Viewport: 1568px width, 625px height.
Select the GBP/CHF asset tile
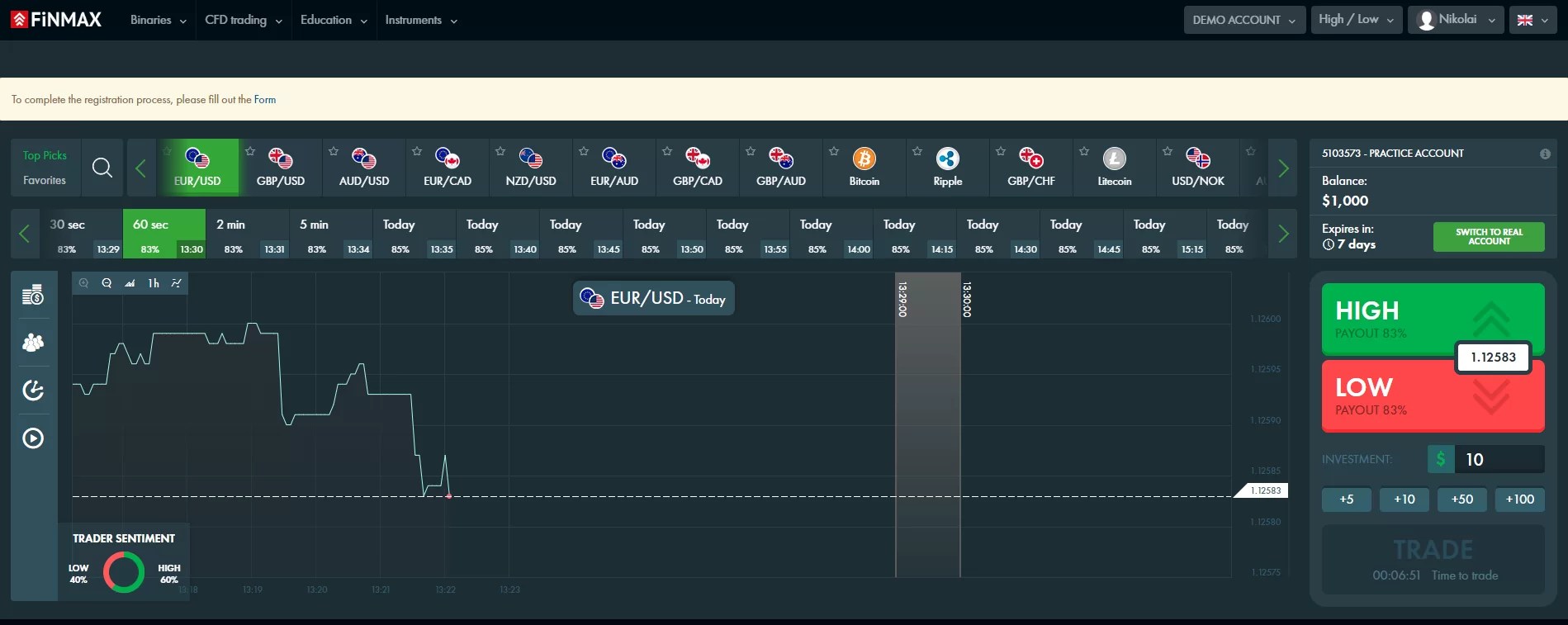[x=1031, y=168]
